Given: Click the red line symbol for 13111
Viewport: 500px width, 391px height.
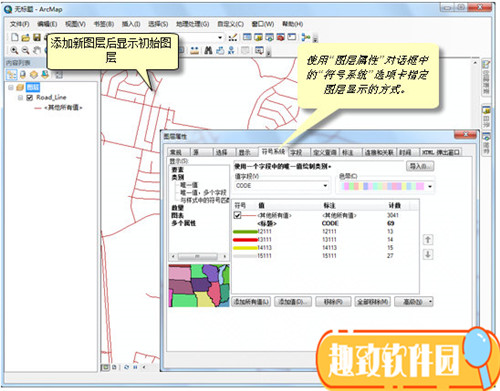Looking at the screenshot, I should tap(245, 240).
